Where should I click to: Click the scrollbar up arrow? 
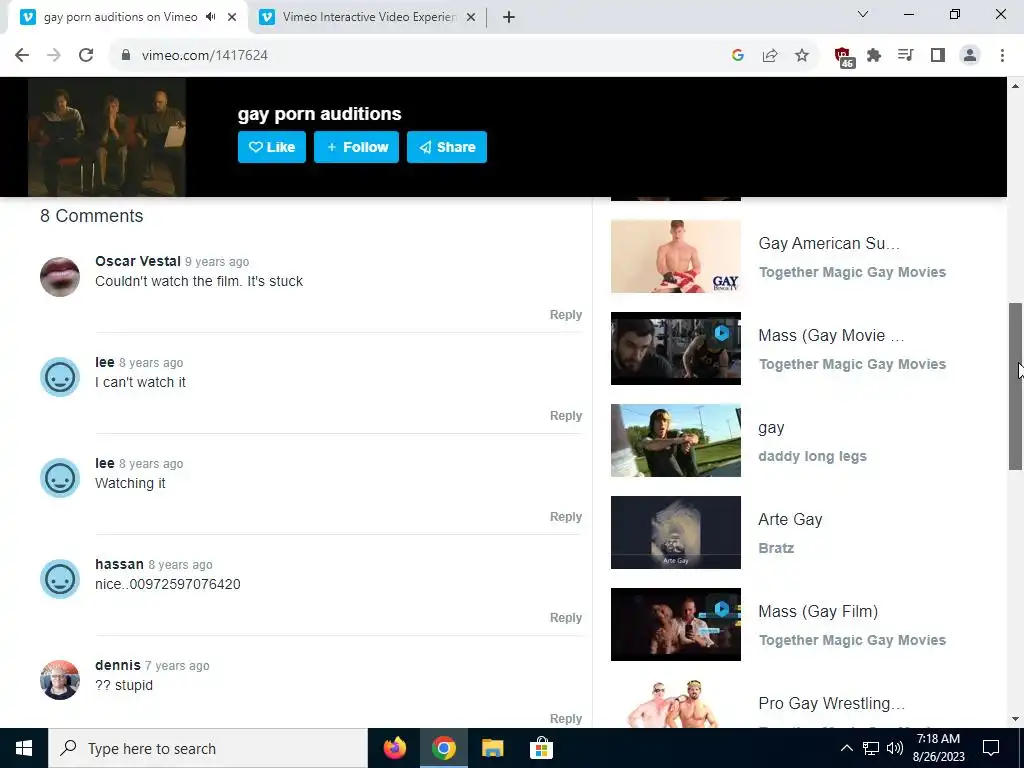(x=1015, y=86)
